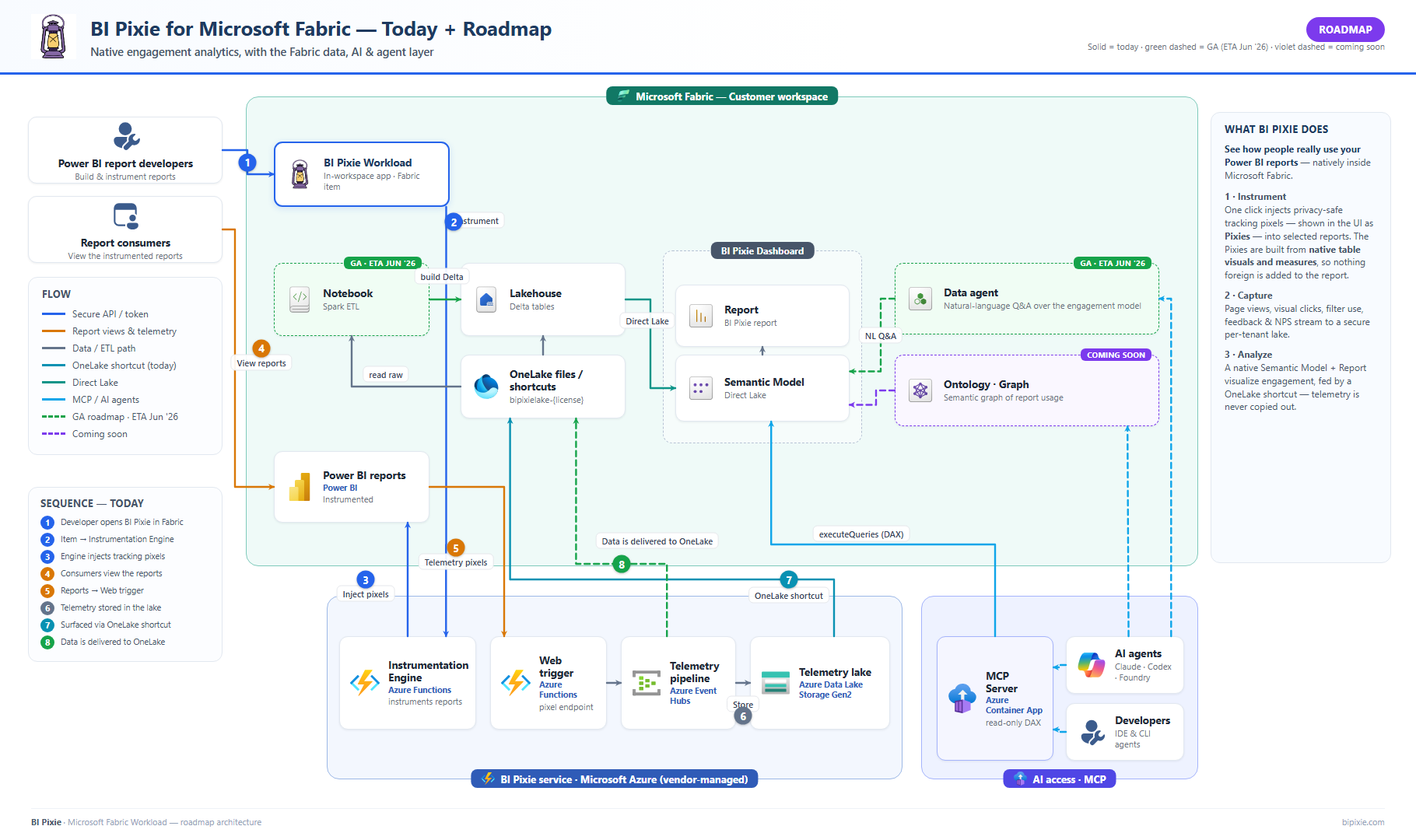Click the 'Azure Functions' link under Instrumentation Engine

[x=419, y=690]
